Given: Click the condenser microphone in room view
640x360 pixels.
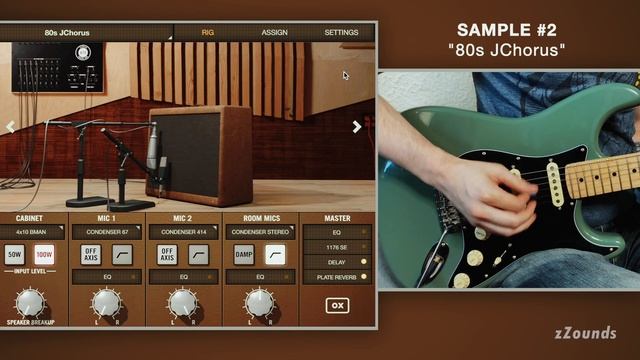Looking at the screenshot, I should pyautogui.click(x=152, y=147).
